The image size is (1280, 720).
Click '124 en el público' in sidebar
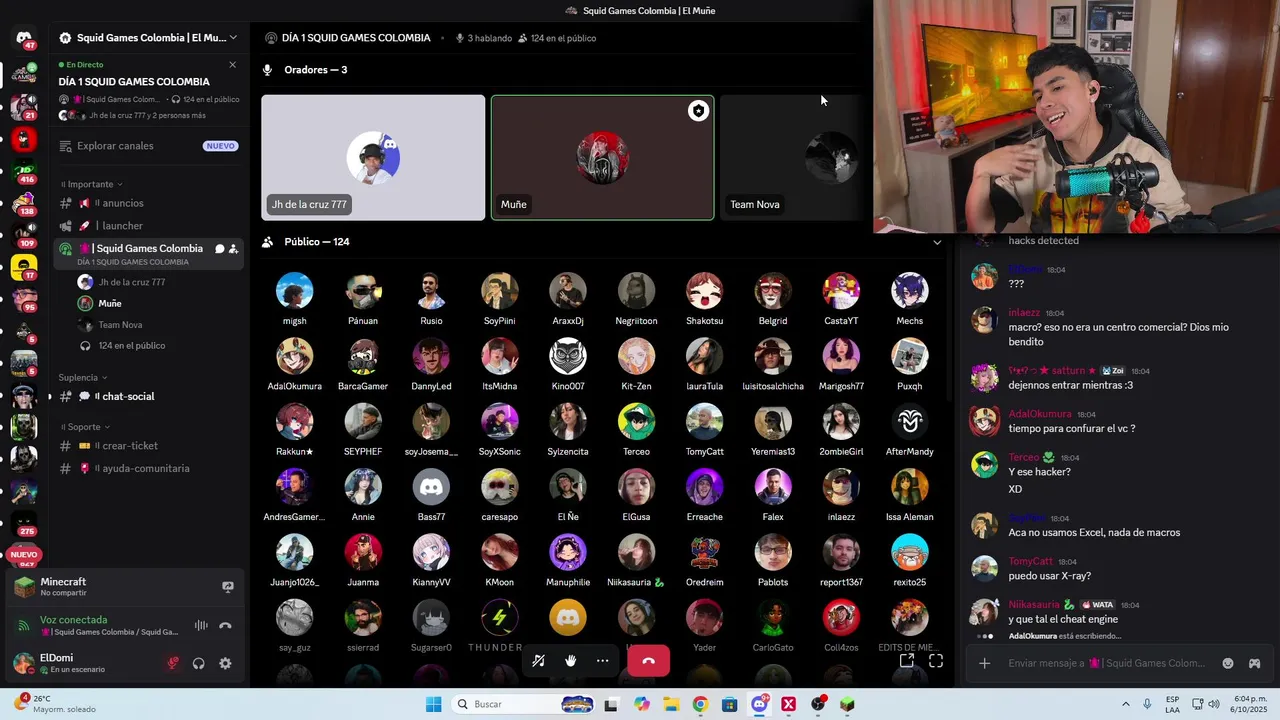pyautogui.click(x=132, y=346)
